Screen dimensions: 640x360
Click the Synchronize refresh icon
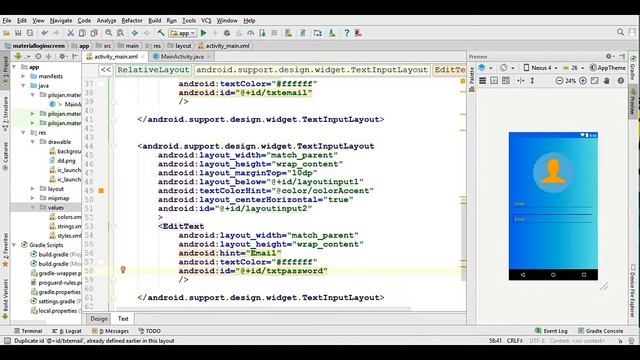click(x=30, y=33)
